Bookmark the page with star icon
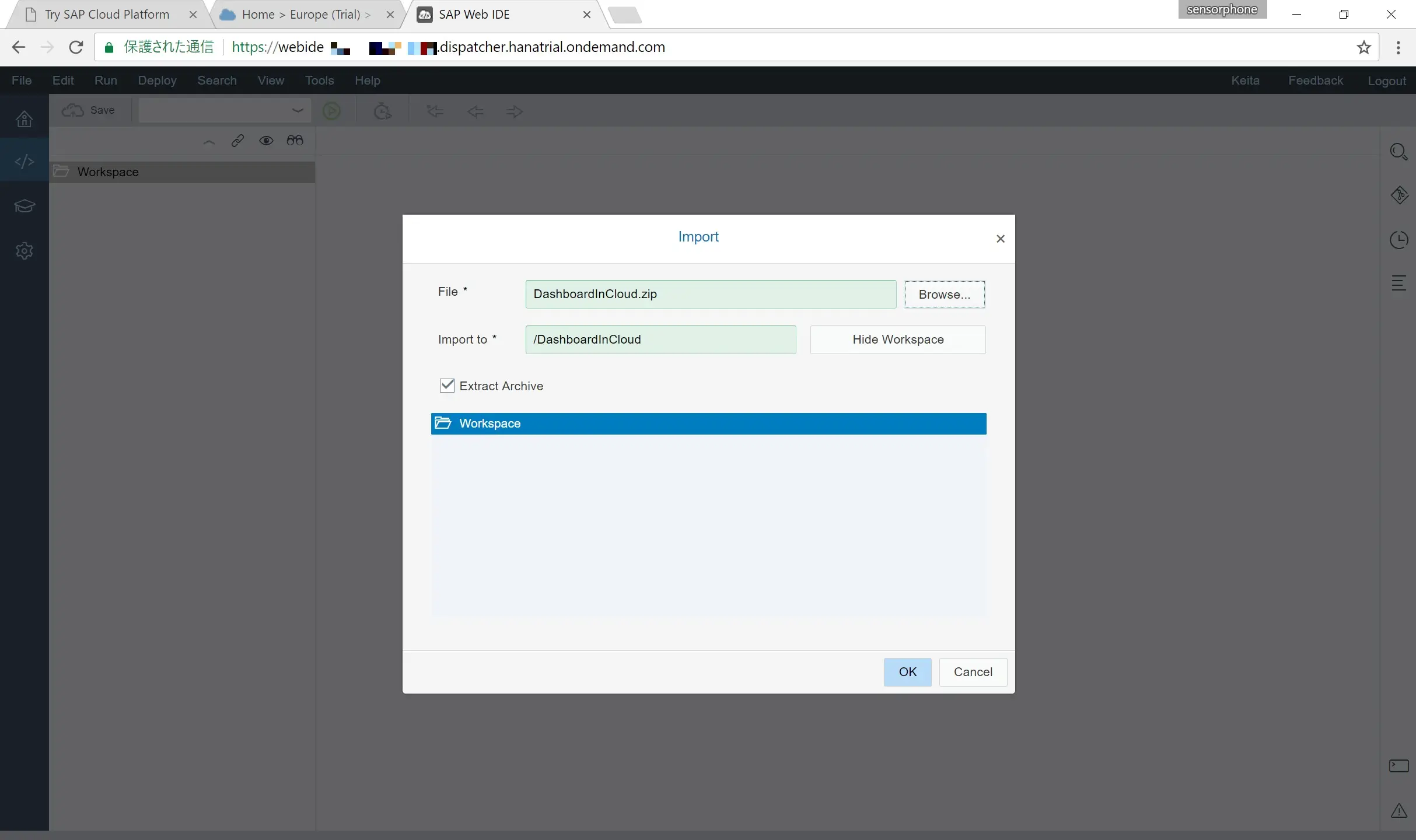1416x840 pixels. 1363,47
